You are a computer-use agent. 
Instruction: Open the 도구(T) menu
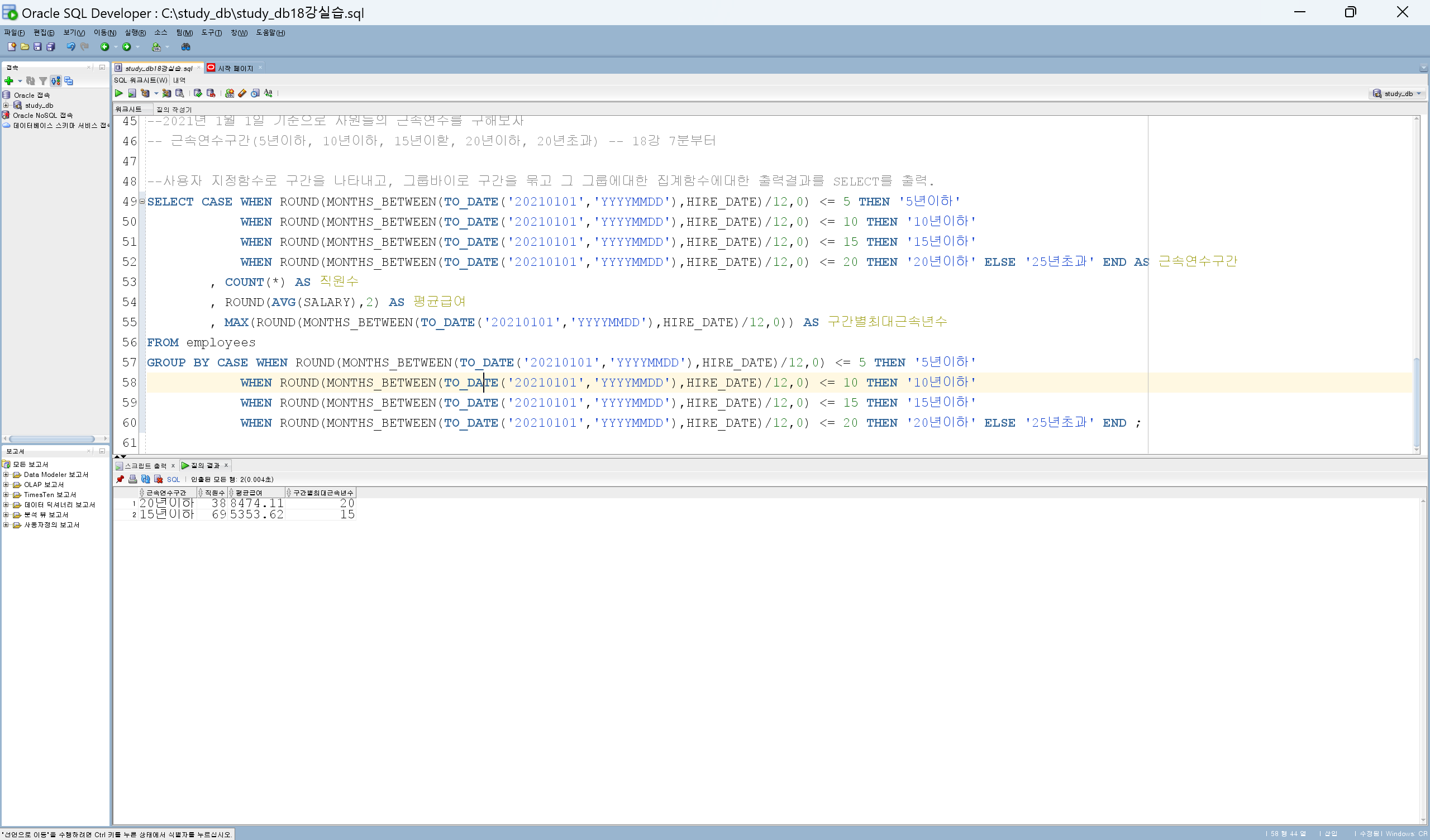211,33
